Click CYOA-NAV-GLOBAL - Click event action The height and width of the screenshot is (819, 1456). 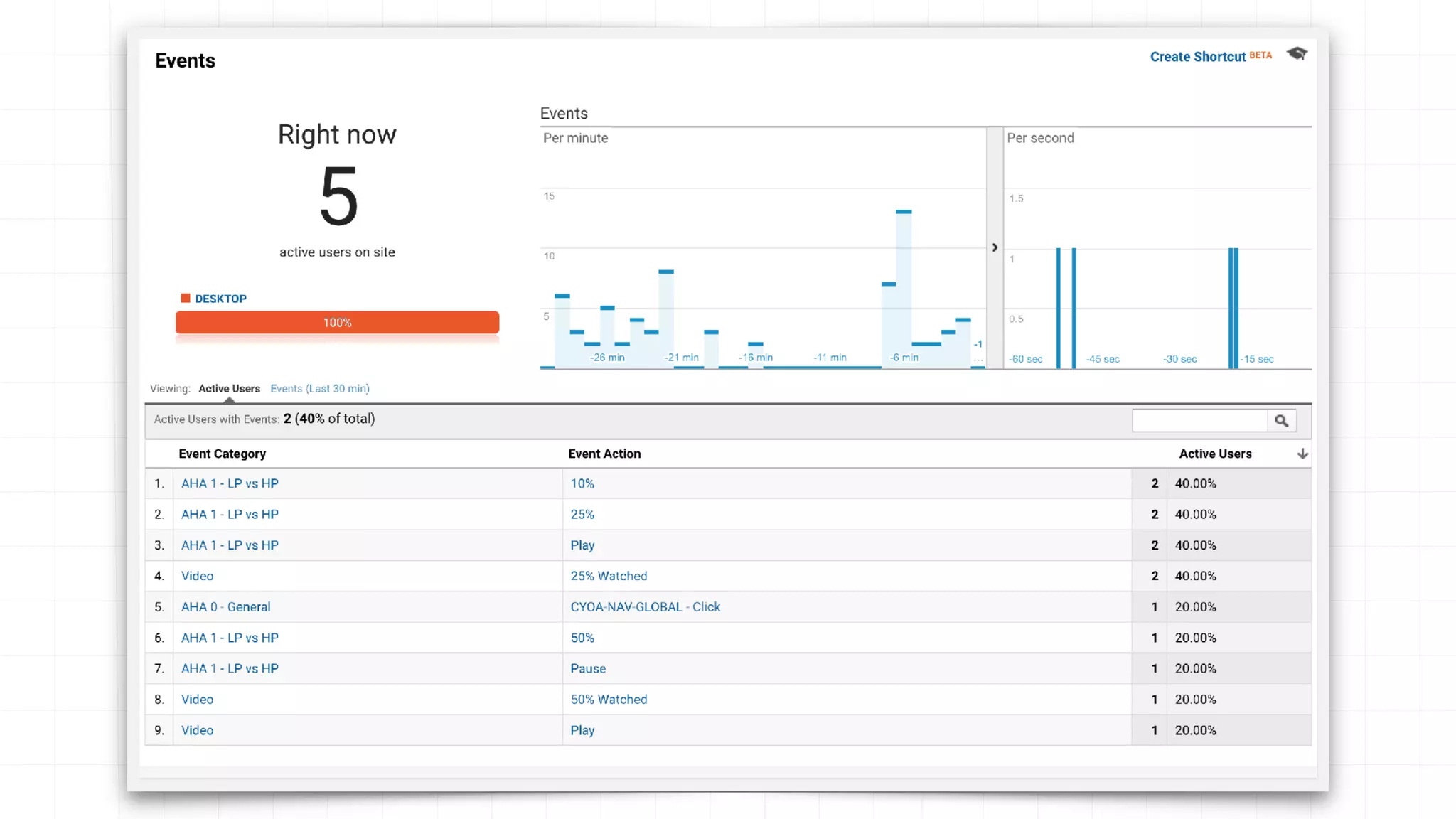pos(645,607)
